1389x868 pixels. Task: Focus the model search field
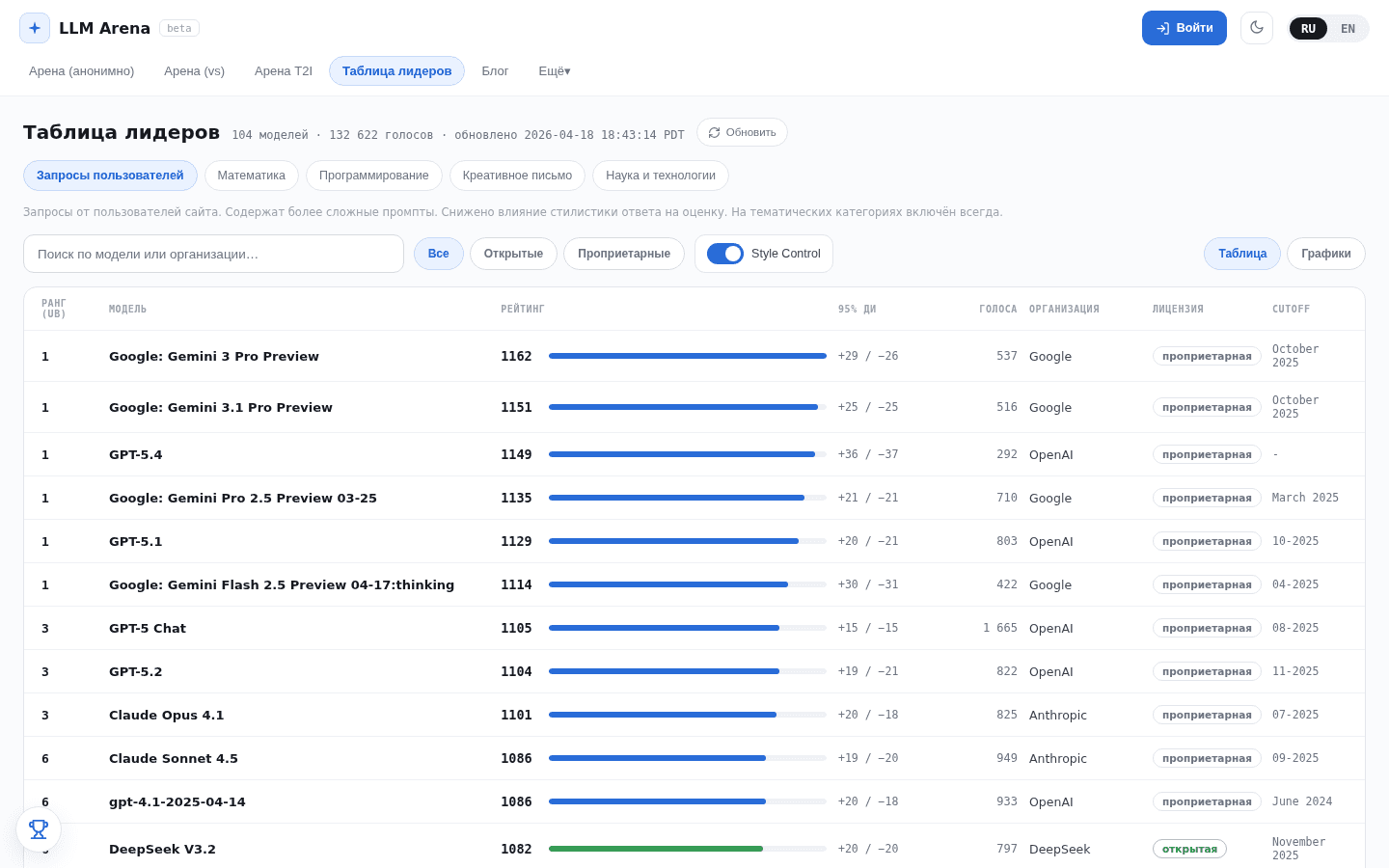(x=213, y=254)
